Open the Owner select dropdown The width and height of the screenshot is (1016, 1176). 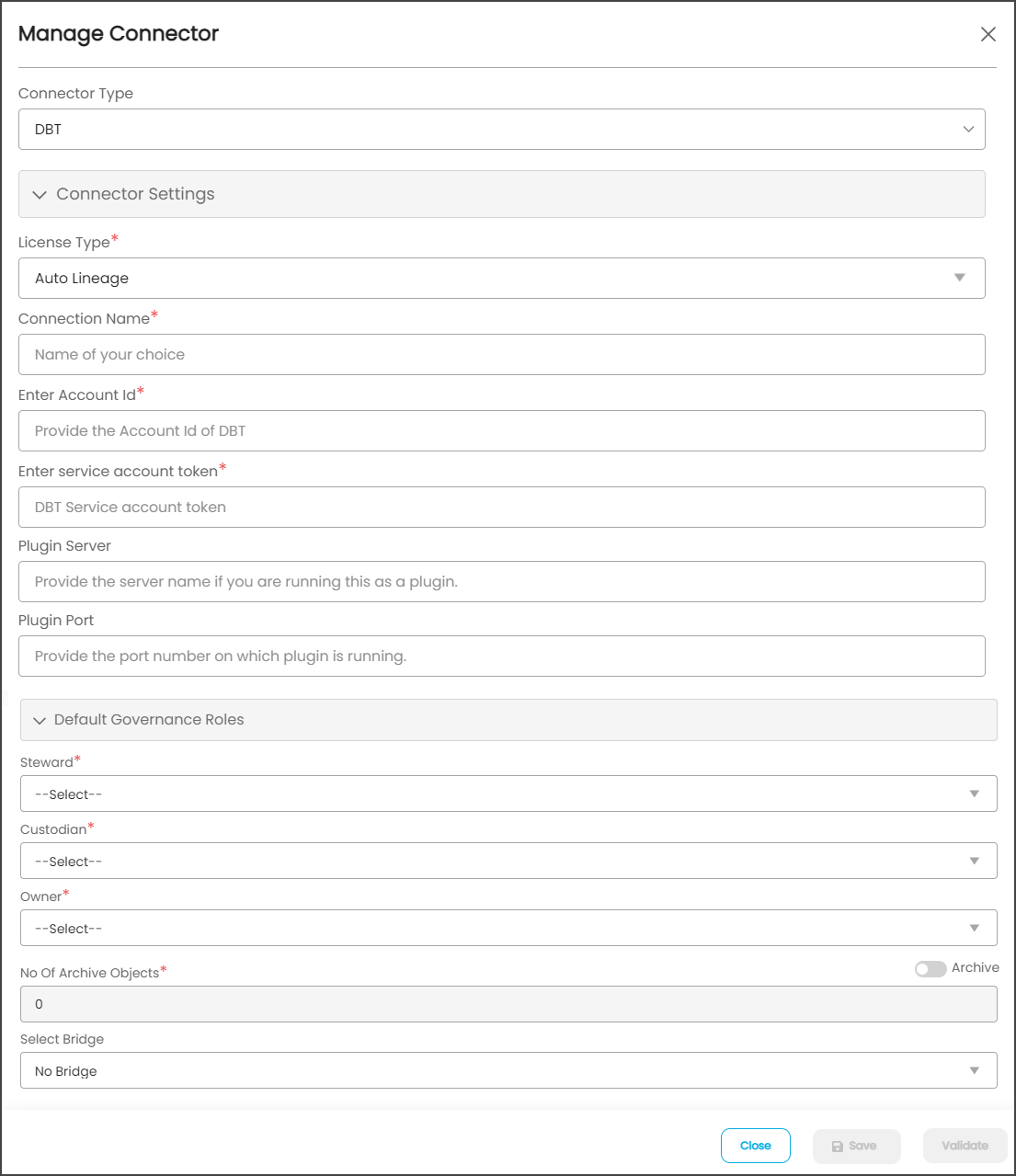508,929
